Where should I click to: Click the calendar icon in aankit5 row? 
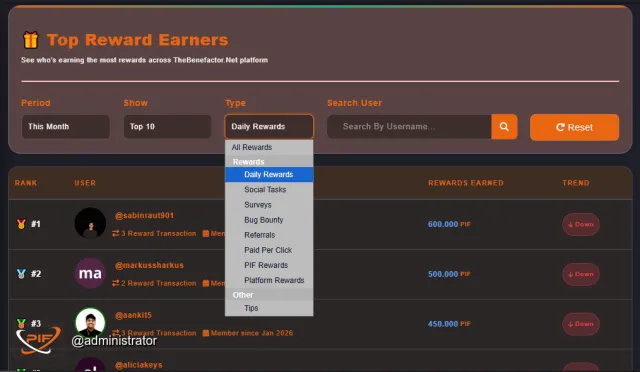206,333
